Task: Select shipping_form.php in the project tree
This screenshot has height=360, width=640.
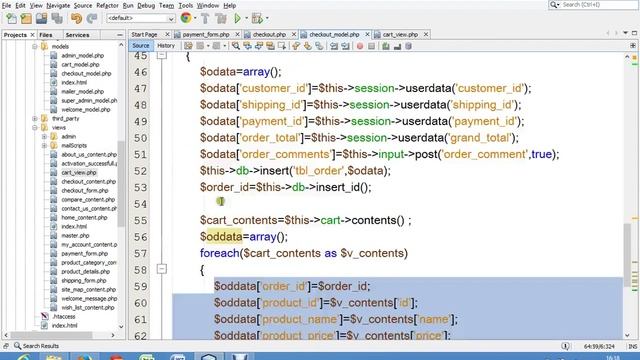Action: click(84, 280)
